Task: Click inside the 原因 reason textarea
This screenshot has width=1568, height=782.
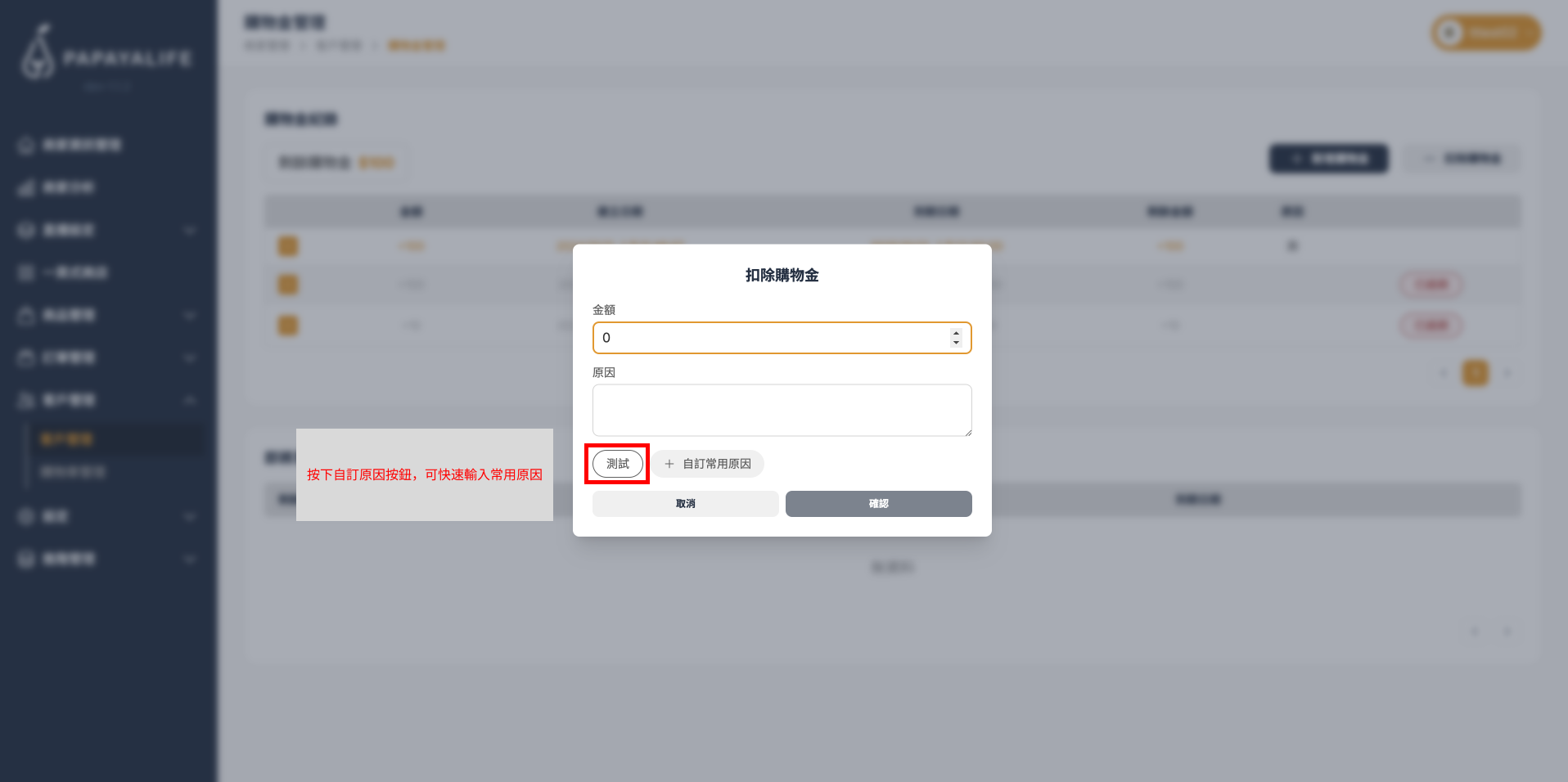Action: (x=782, y=410)
